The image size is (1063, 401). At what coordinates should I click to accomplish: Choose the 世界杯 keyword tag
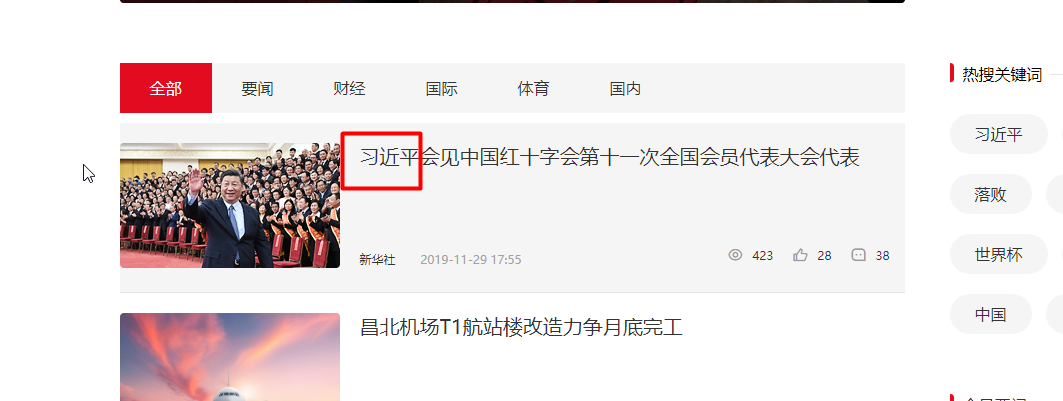click(999, 255)
